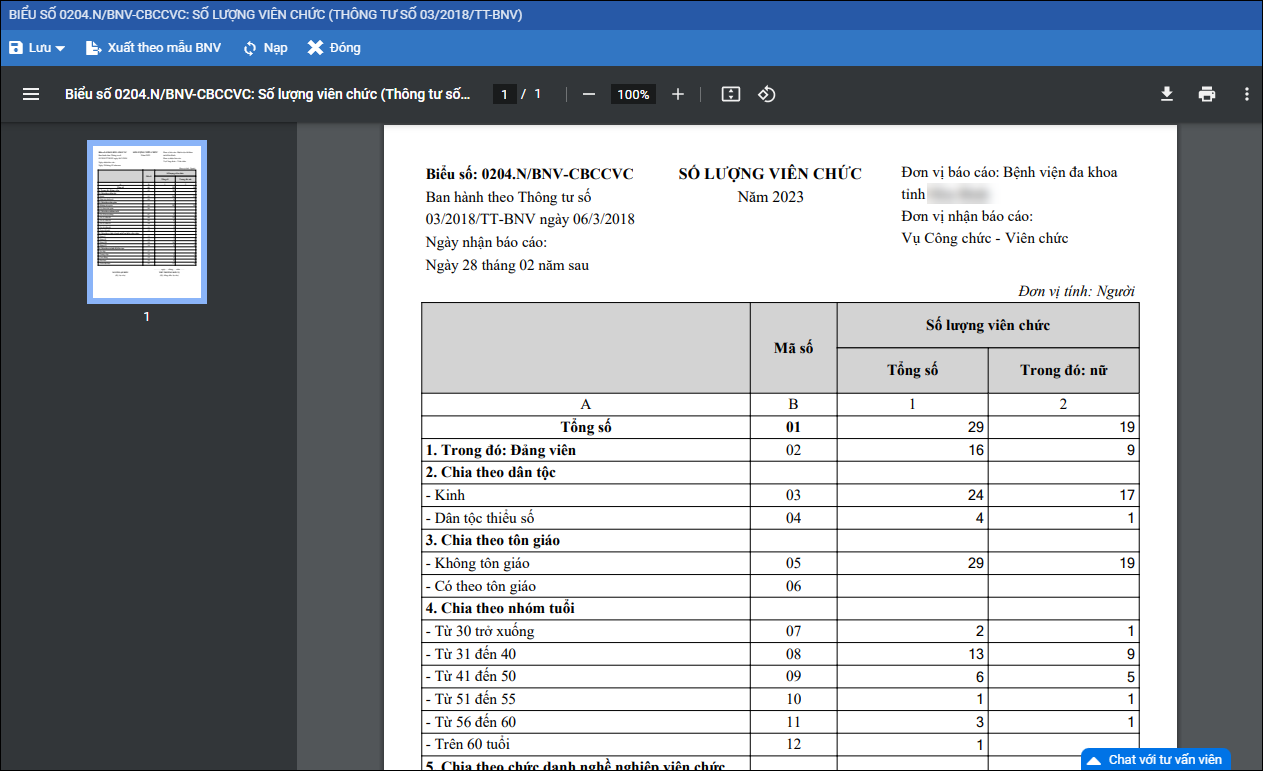Download the PDF report
The image size is (1263, 771).
click(1166, 94)
